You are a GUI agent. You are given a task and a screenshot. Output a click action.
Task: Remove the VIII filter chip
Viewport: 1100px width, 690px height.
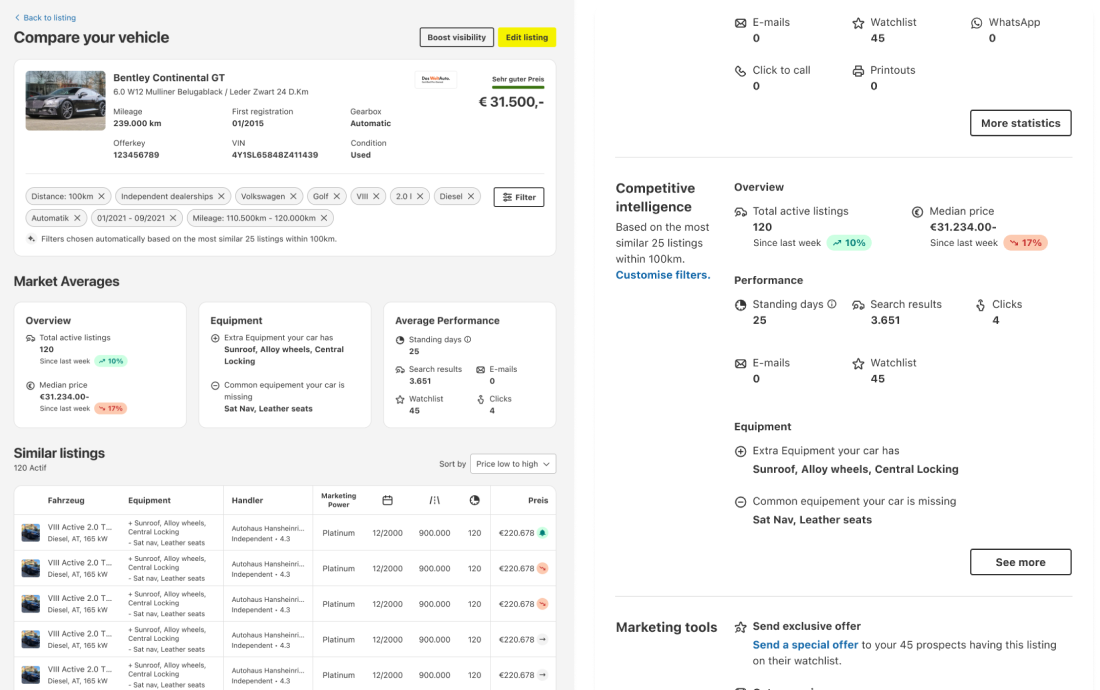click(376, 196)
